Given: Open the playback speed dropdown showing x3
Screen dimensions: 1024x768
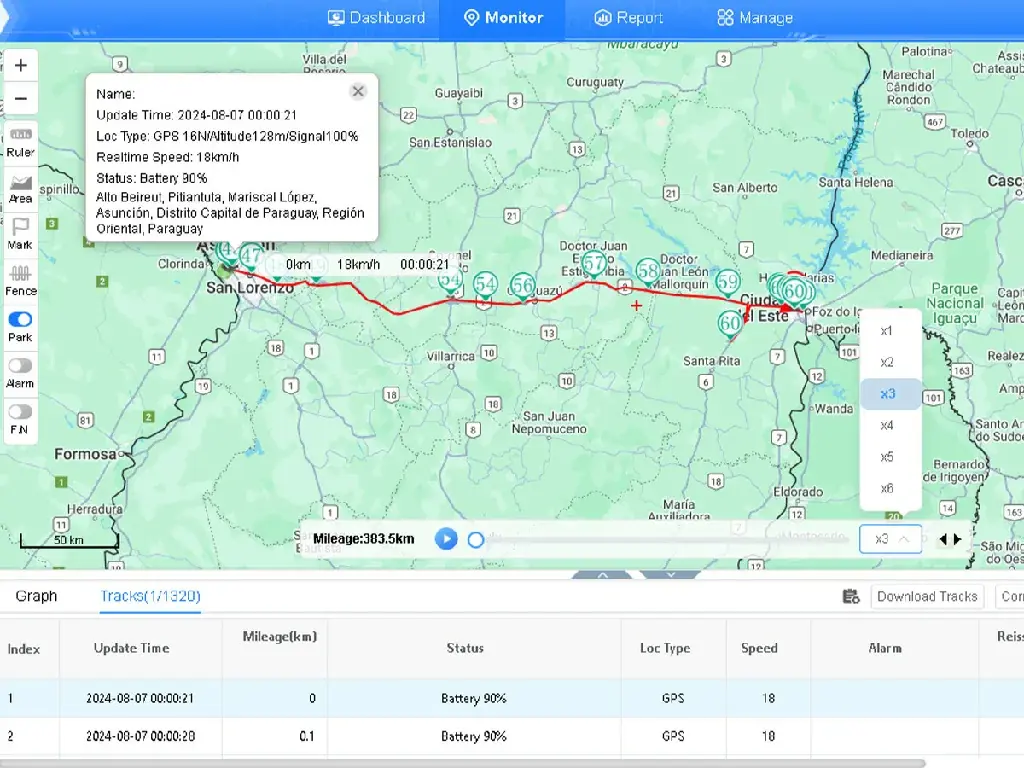Looking at the screenshot, I should 886,539.
